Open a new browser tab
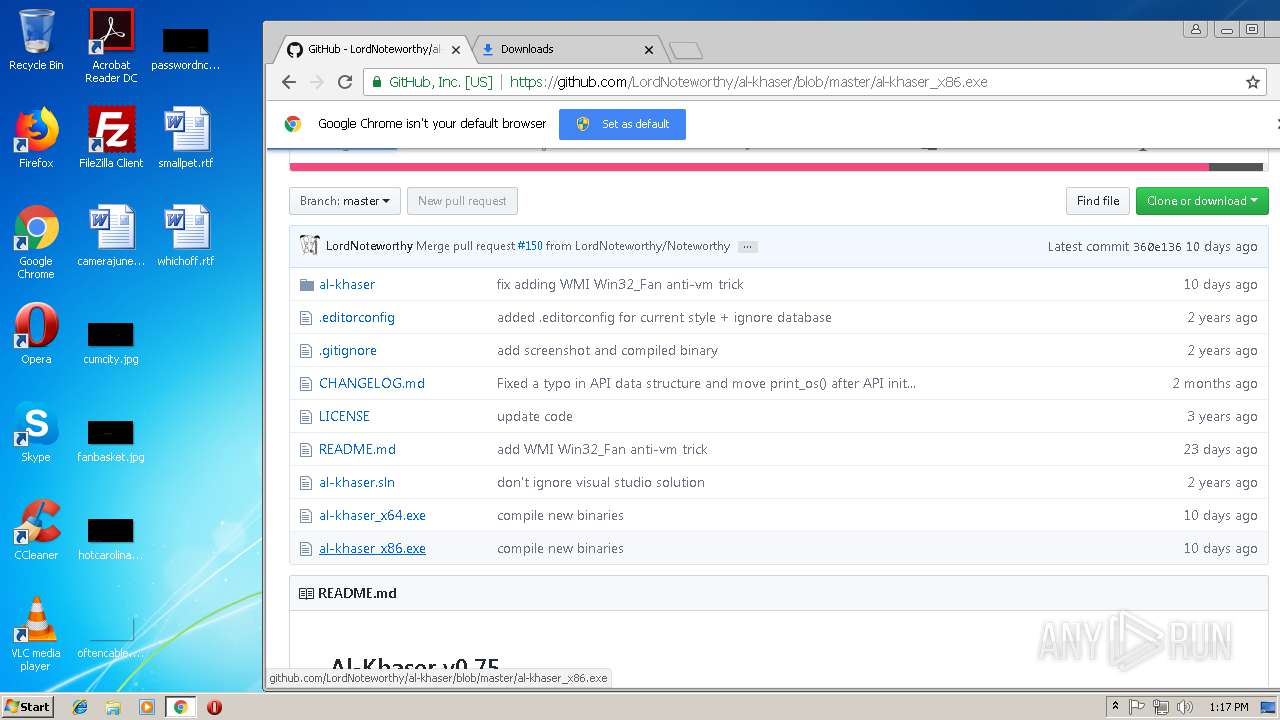1280x720 pixels. click(686, 50)
